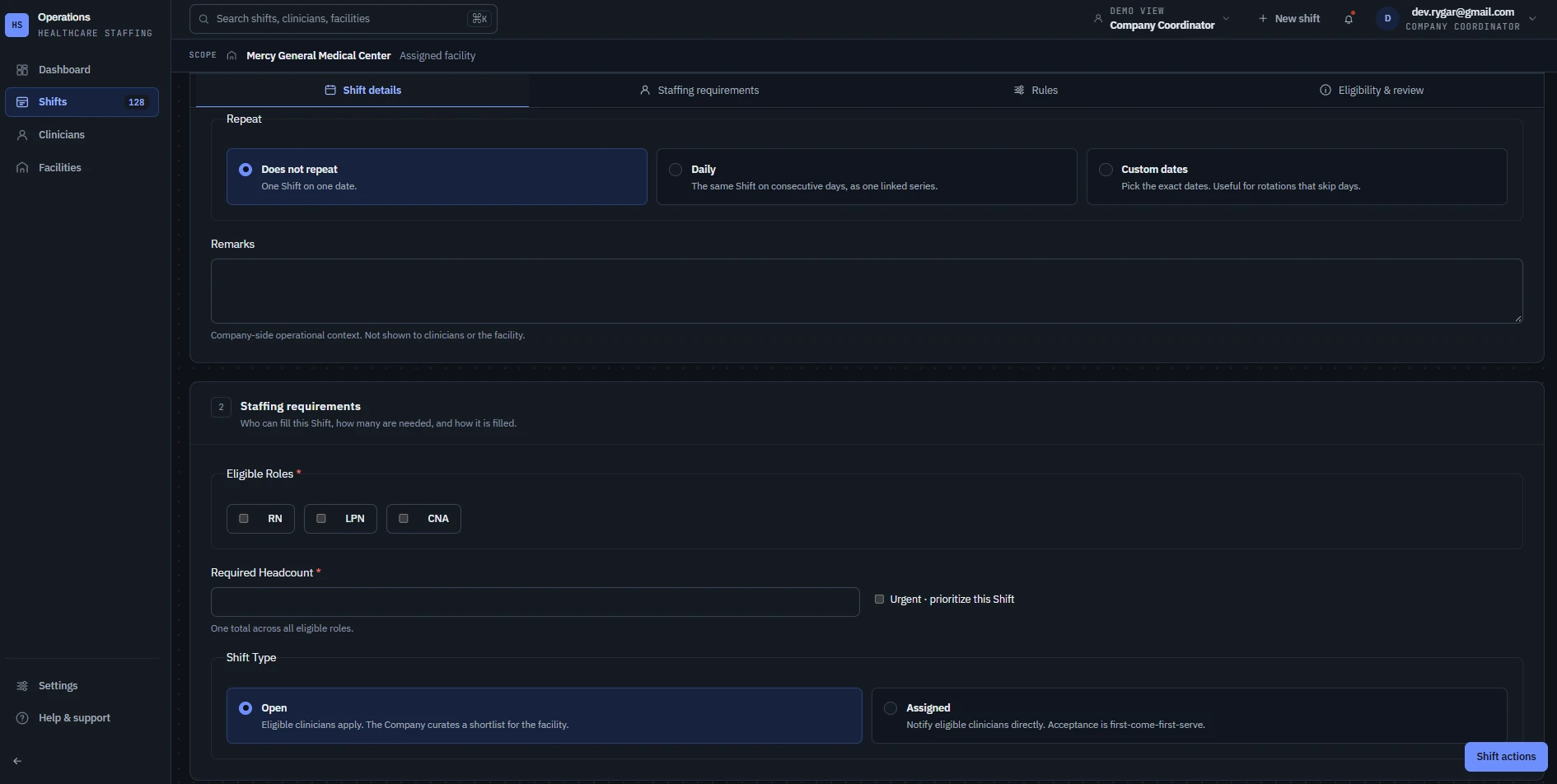
Task: Click the Shift actions button
Action: click(1506, 757)
